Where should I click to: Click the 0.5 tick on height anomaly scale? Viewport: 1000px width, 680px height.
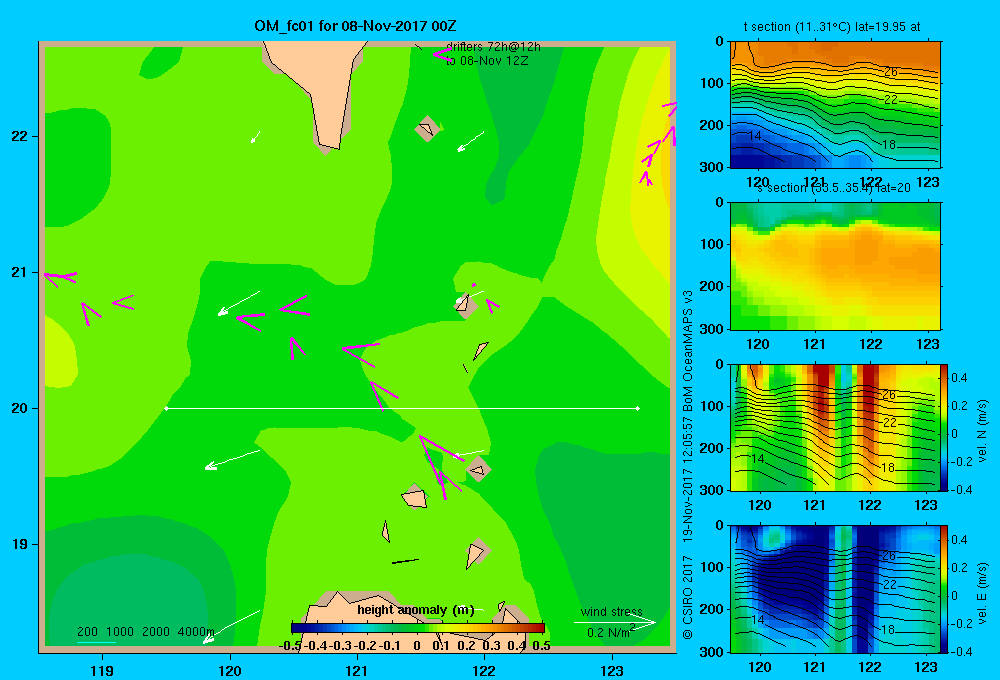pyautogui.click(x=541, y=646)
